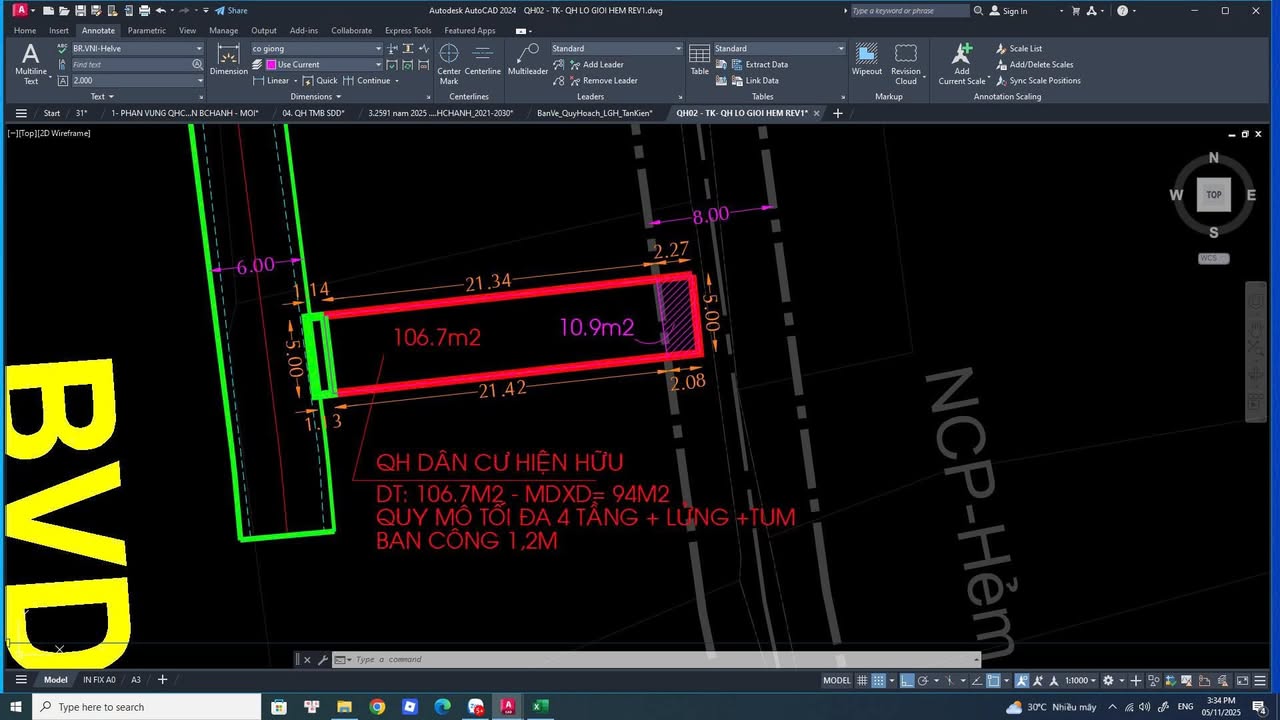Open the annotation scale 1:1000 dropdown
Image resolution: width=1280 pixels, height=720 pixels.
click(x=1078, y=680)
